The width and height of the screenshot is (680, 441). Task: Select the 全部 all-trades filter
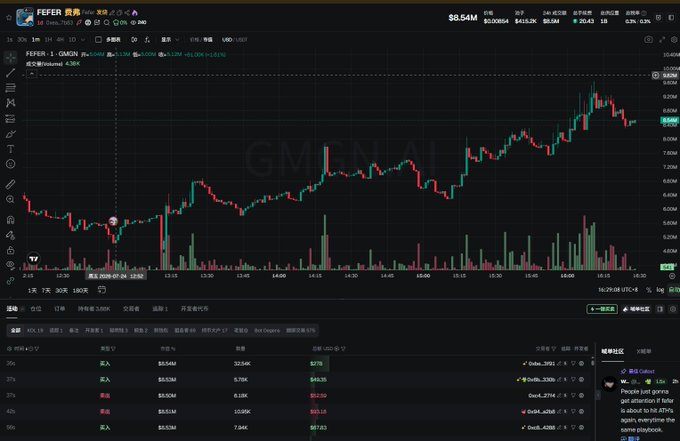(16, 330)
